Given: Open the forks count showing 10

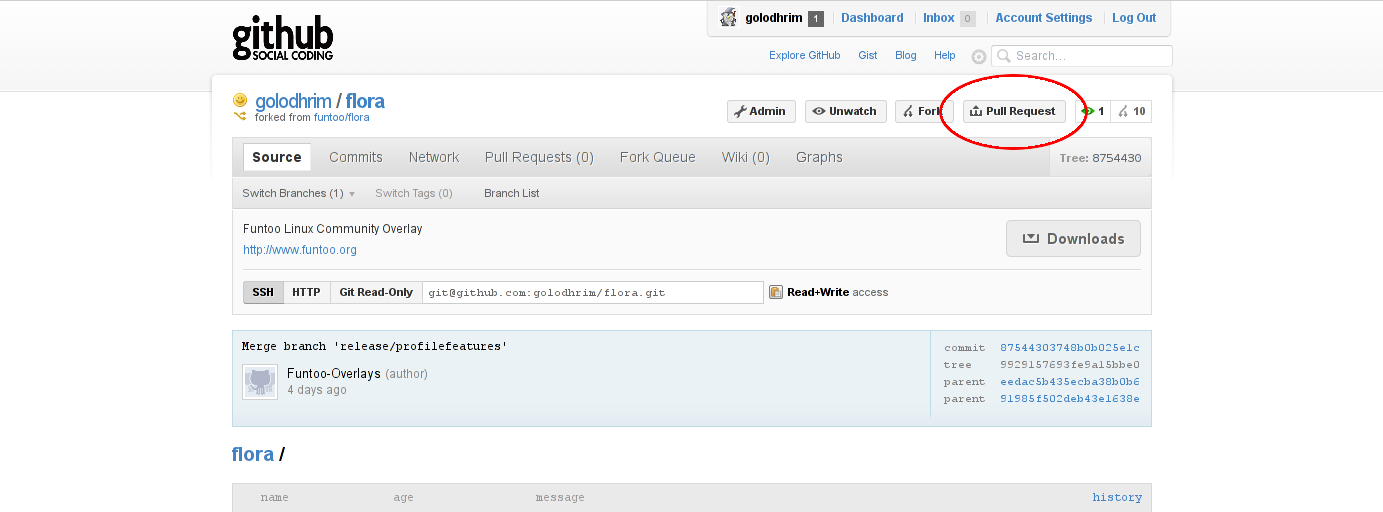Looking at the screenshot, I should click(1132, 111).
